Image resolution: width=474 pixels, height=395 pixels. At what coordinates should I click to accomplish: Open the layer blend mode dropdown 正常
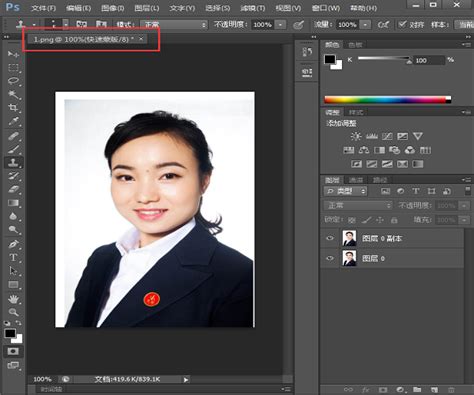tap(358, 205)
